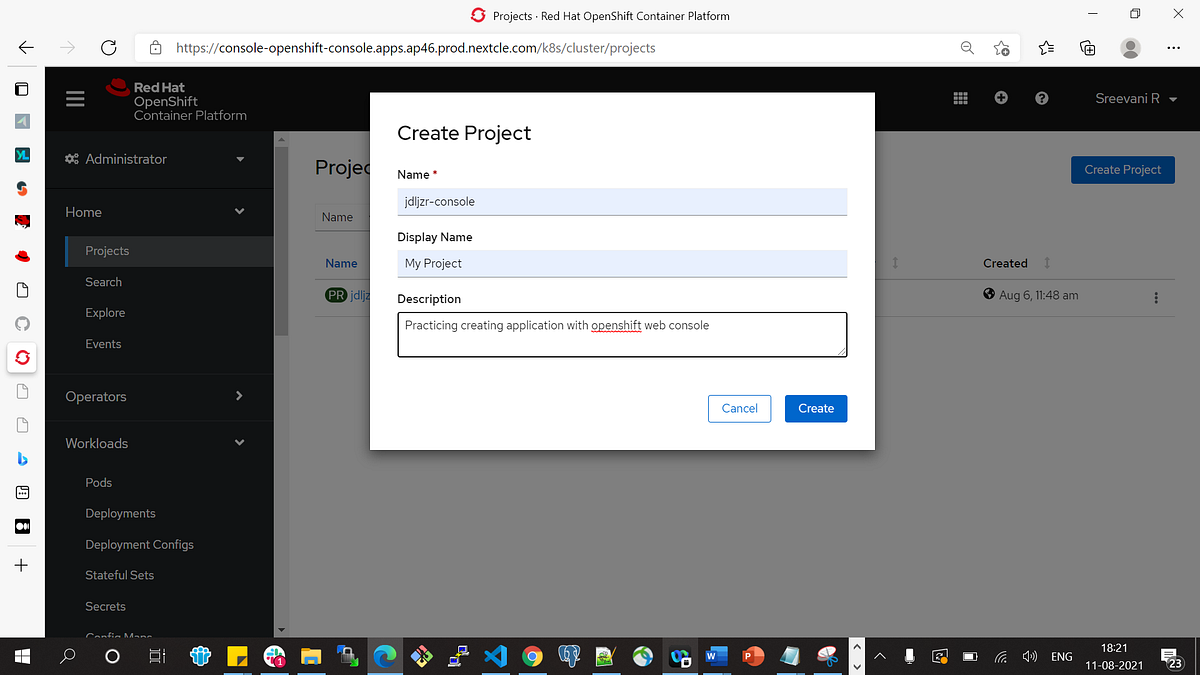Click the padlock icon in the address bar
This screenshot has height=675, width=1200.
[155, 47]
